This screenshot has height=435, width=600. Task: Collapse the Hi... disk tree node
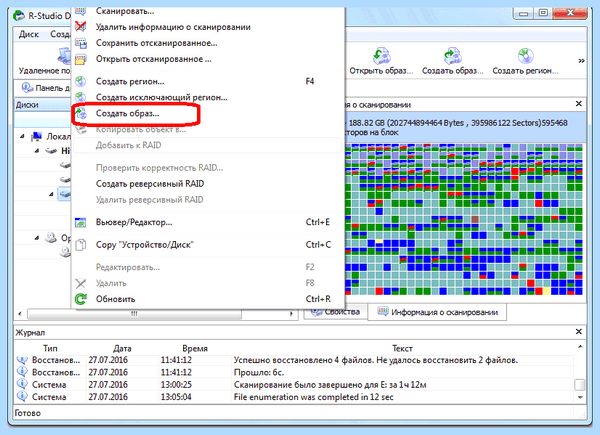click(37, 151)
